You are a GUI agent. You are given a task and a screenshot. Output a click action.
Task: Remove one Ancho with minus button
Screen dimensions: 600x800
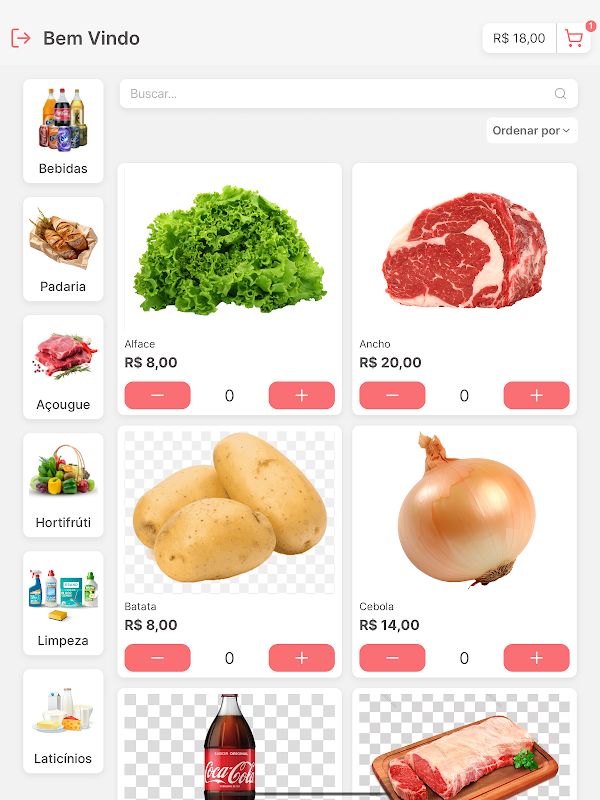(x=392, y=395)
